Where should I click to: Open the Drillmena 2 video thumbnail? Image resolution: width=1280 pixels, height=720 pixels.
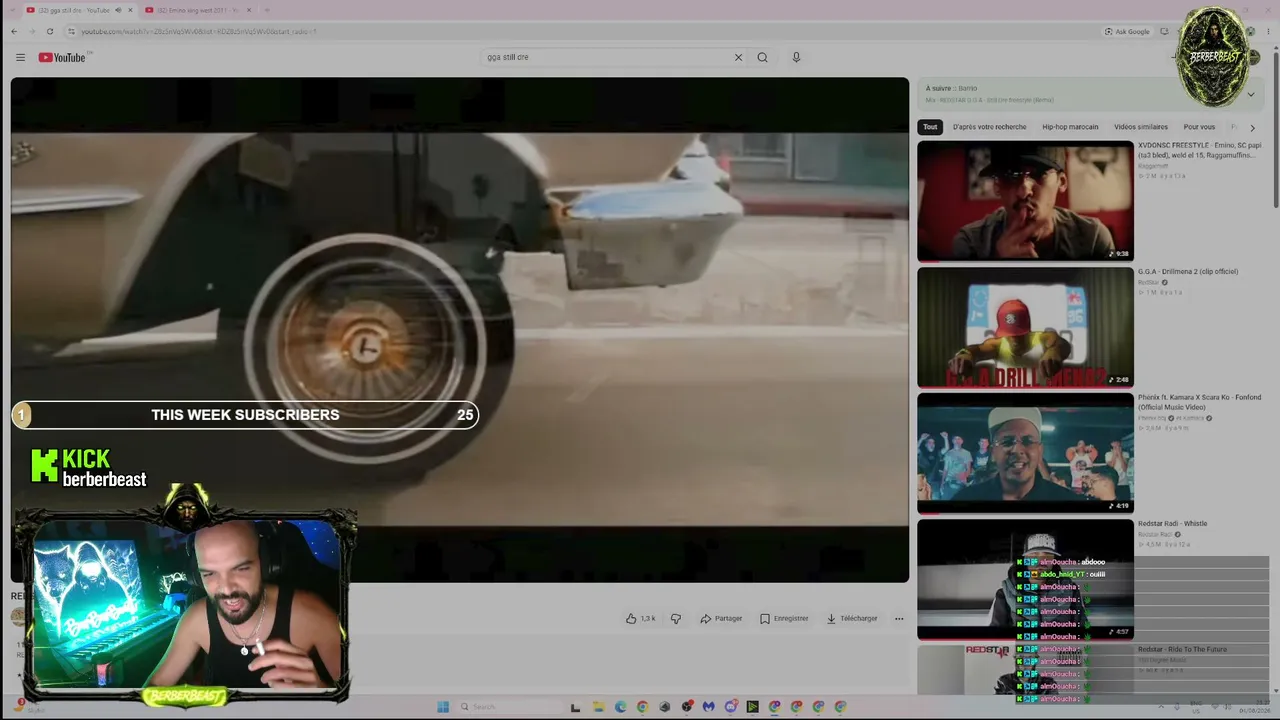click(x=1025, y=327)
